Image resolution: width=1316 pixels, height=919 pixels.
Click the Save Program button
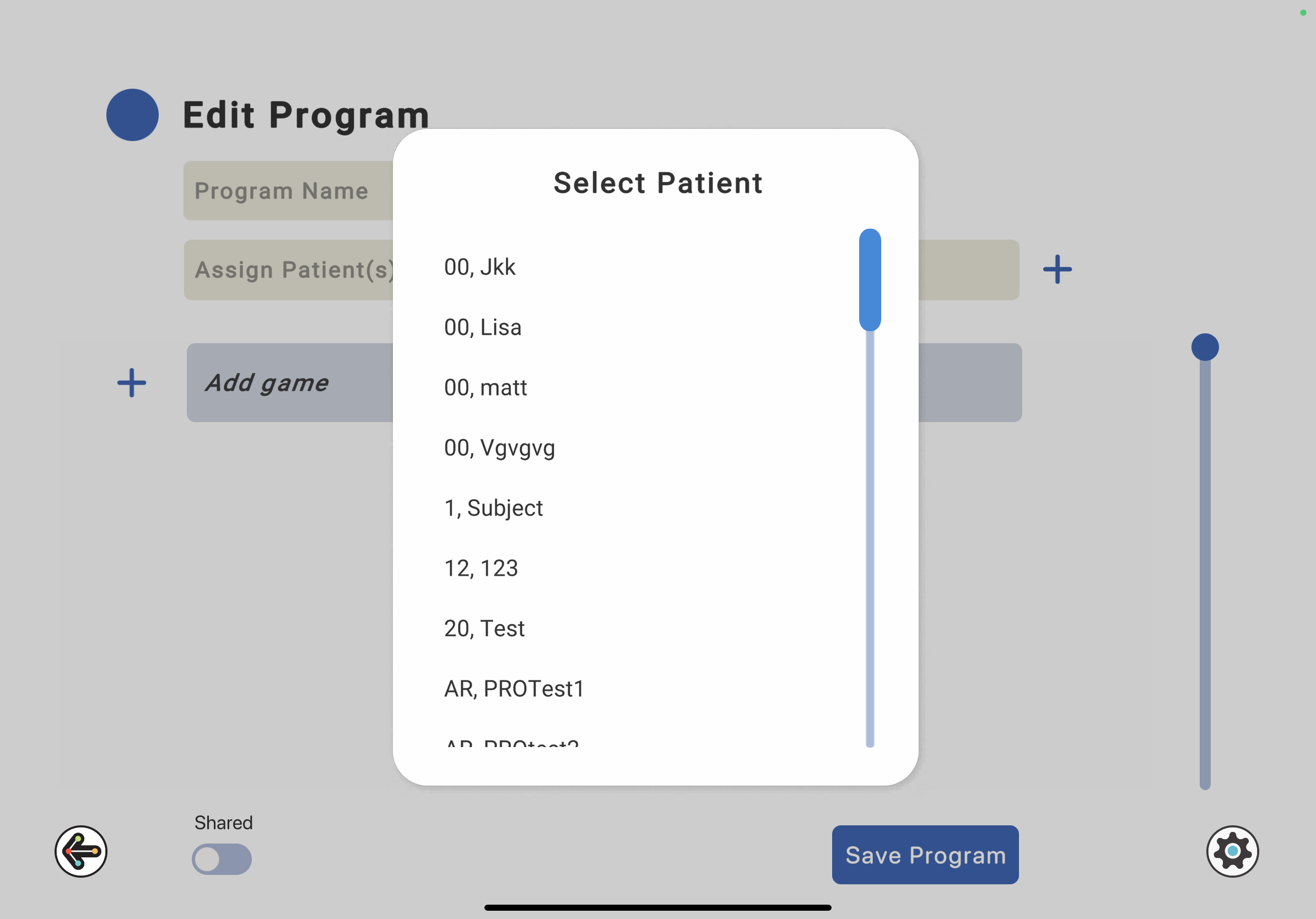pos(925,854)
